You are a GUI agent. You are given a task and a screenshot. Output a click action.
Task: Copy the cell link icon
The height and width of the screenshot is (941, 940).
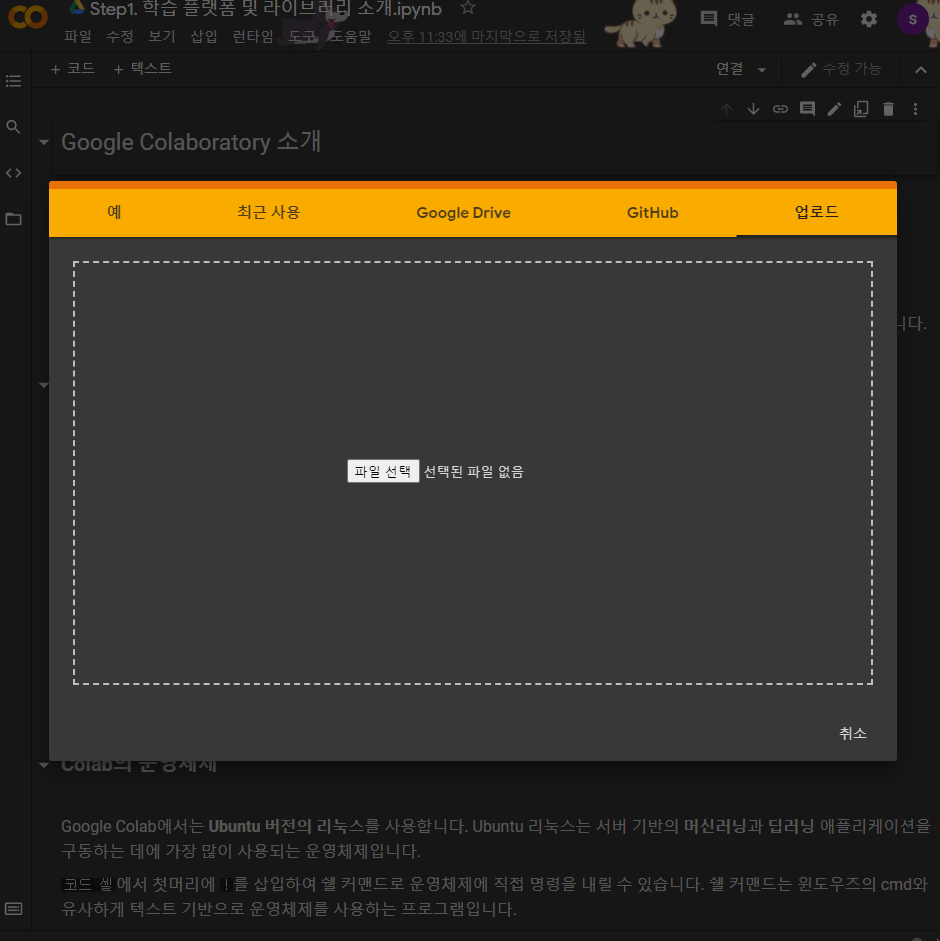coord(780,109)
